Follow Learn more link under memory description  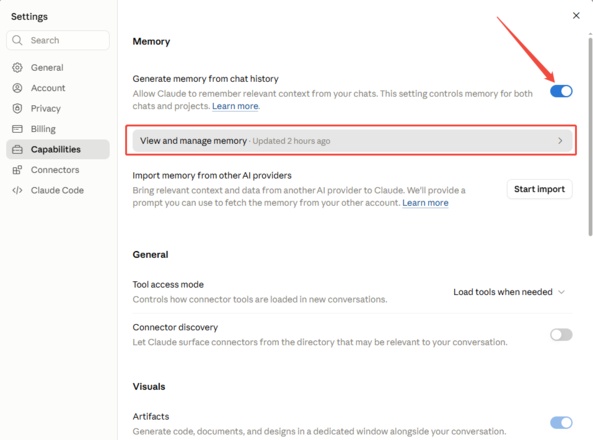[235, 106]
